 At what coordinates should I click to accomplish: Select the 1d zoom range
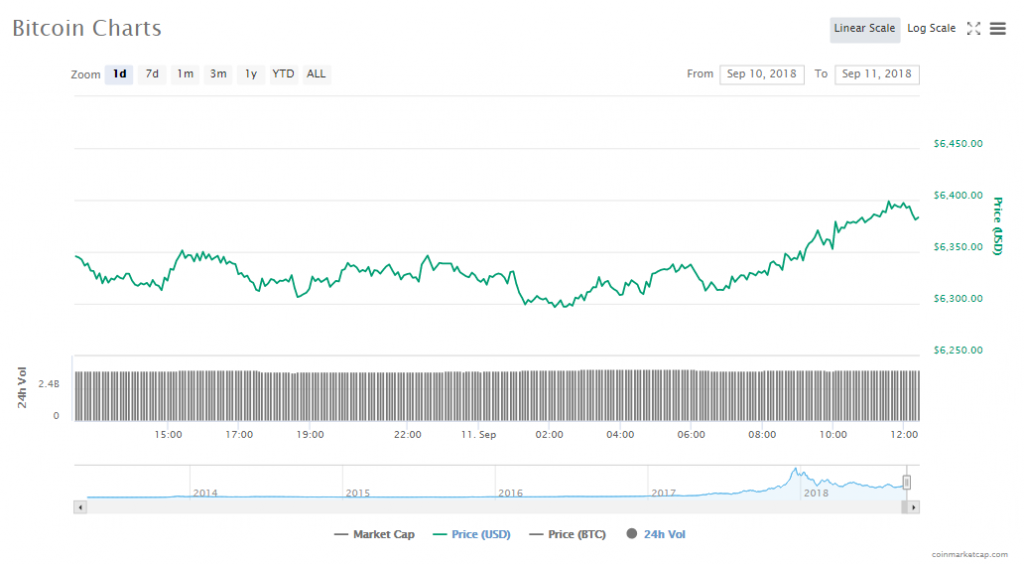click(119, 74)
